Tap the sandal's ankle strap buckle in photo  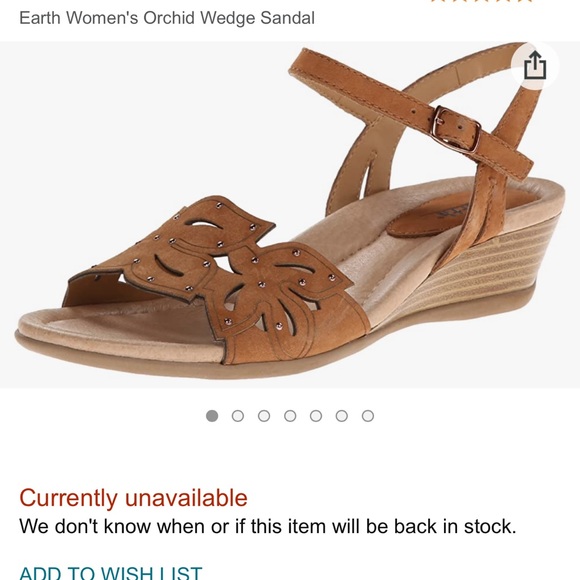[x=457, y=128]
